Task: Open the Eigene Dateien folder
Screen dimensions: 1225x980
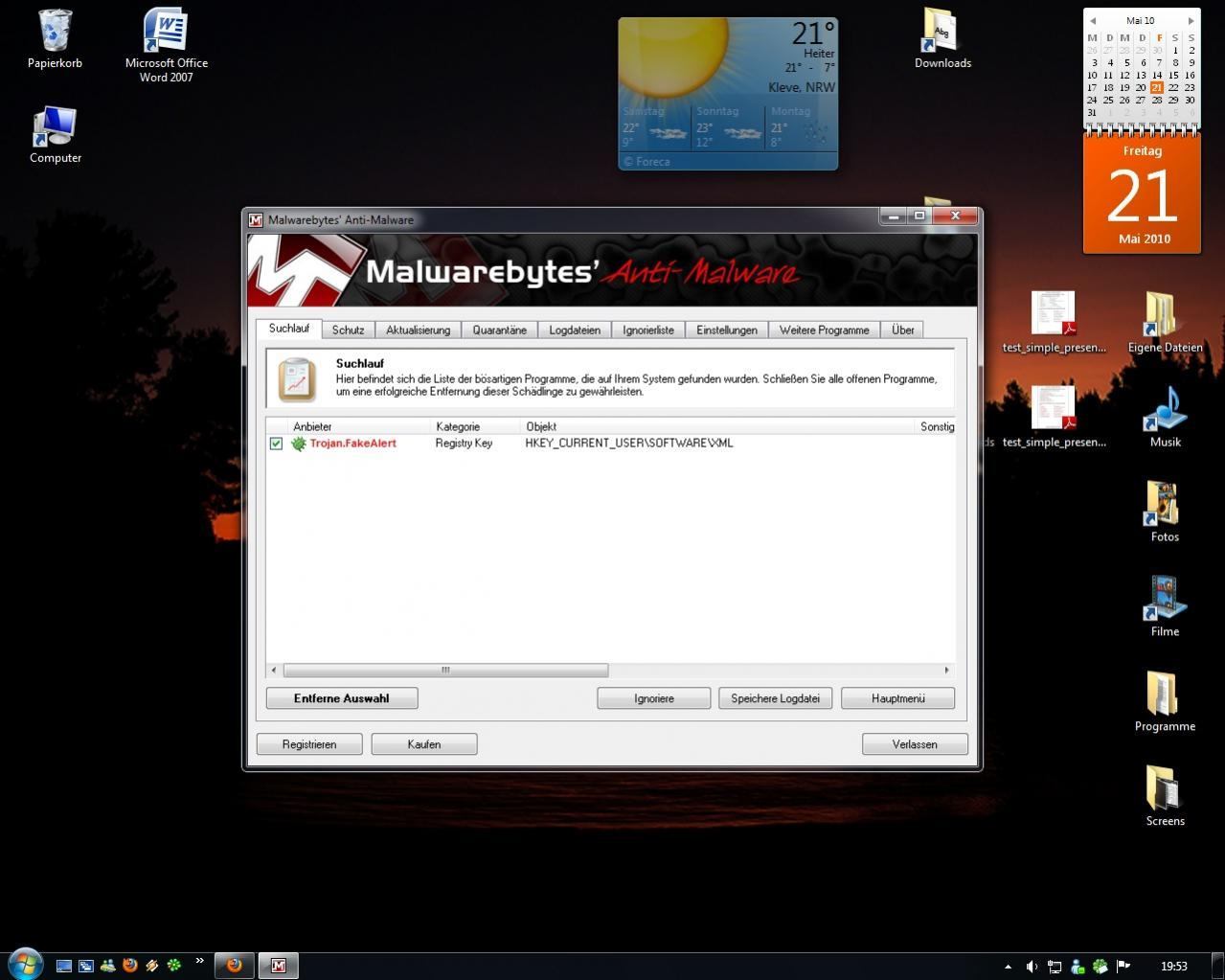Action: 1165,323
